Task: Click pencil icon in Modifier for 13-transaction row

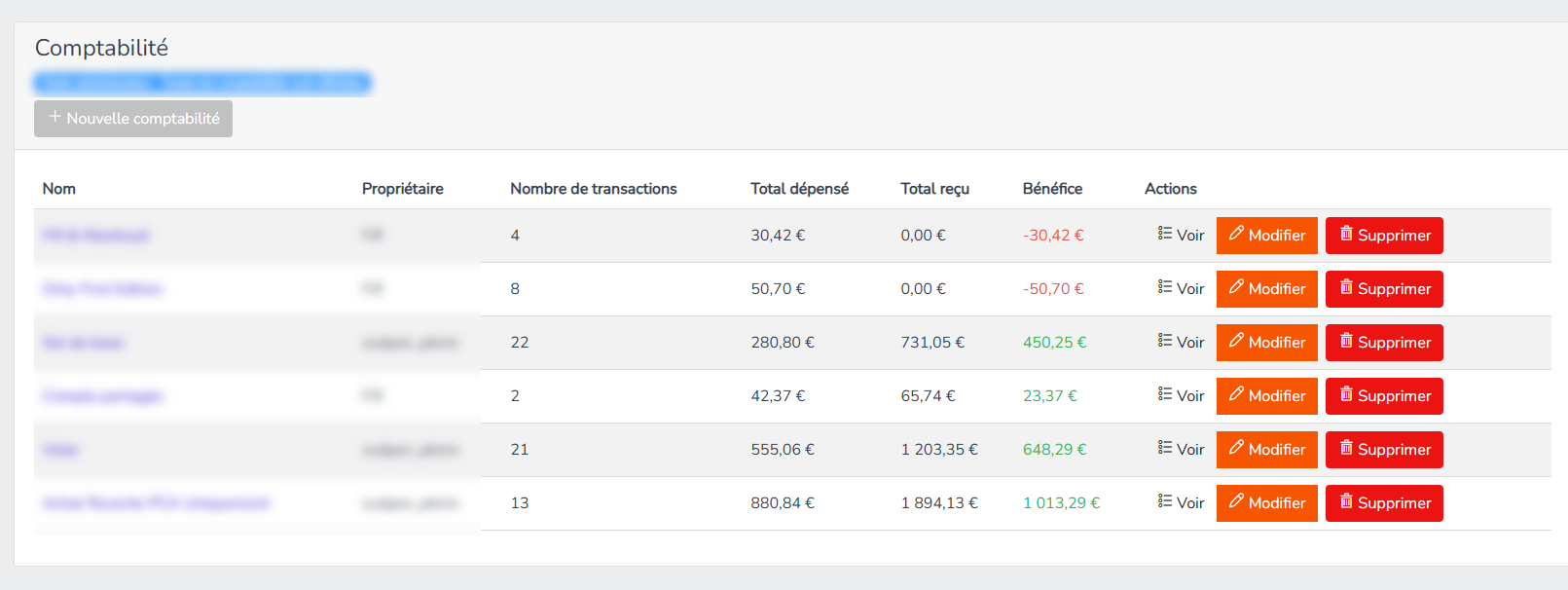Action: click(1236, 501)
